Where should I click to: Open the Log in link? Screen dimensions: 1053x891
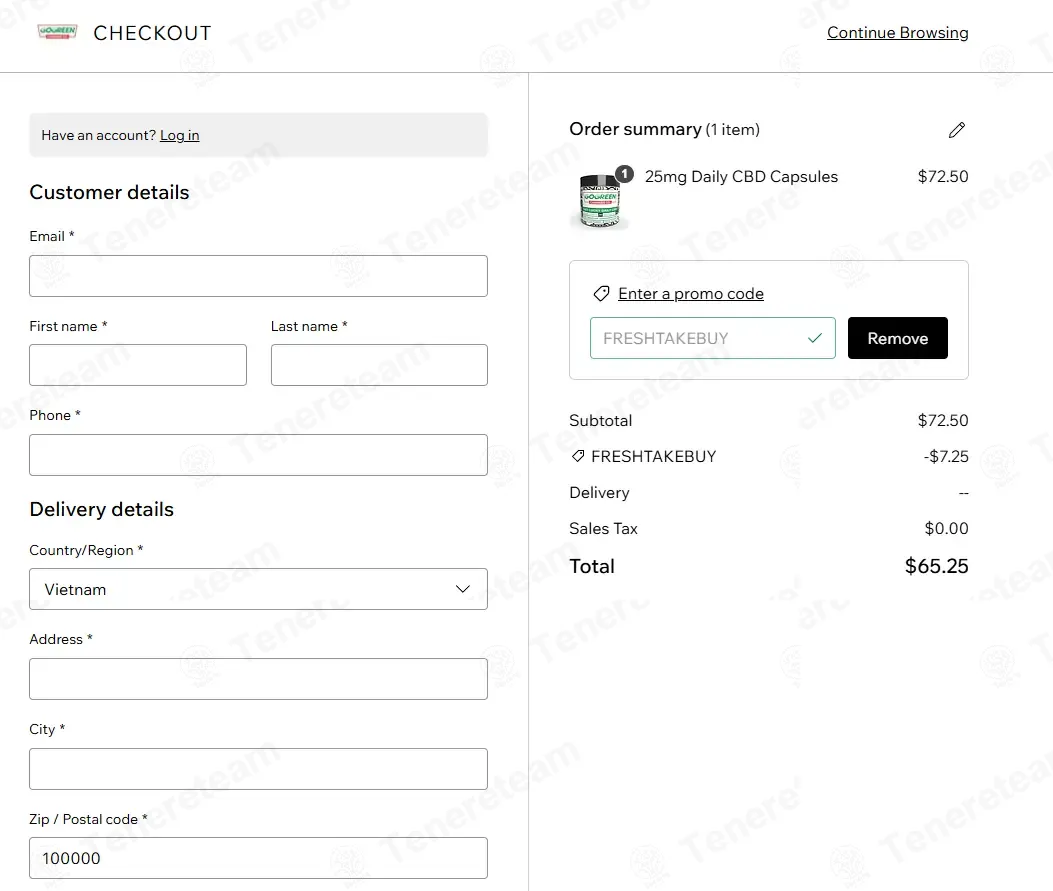[179, 135]
